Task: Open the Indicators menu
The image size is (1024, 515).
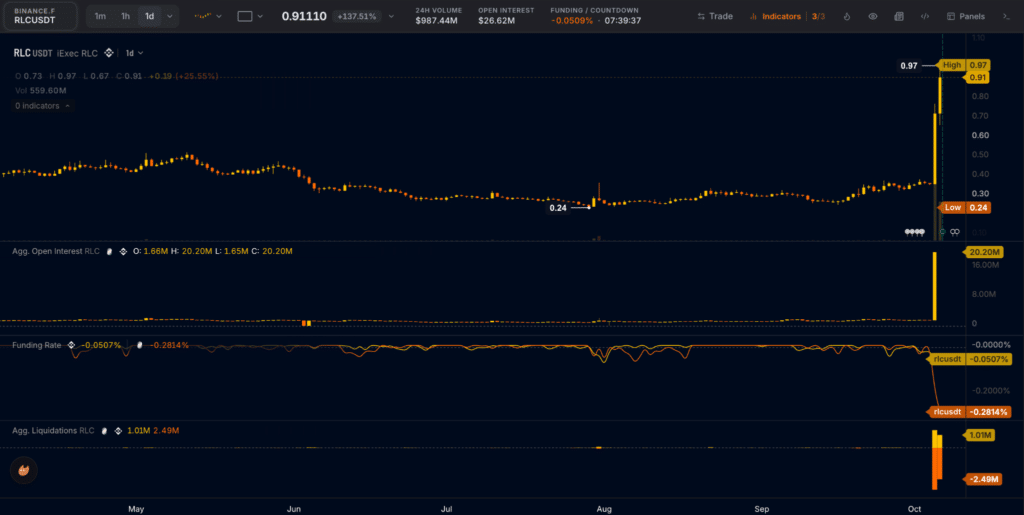Action: (775, 16)
